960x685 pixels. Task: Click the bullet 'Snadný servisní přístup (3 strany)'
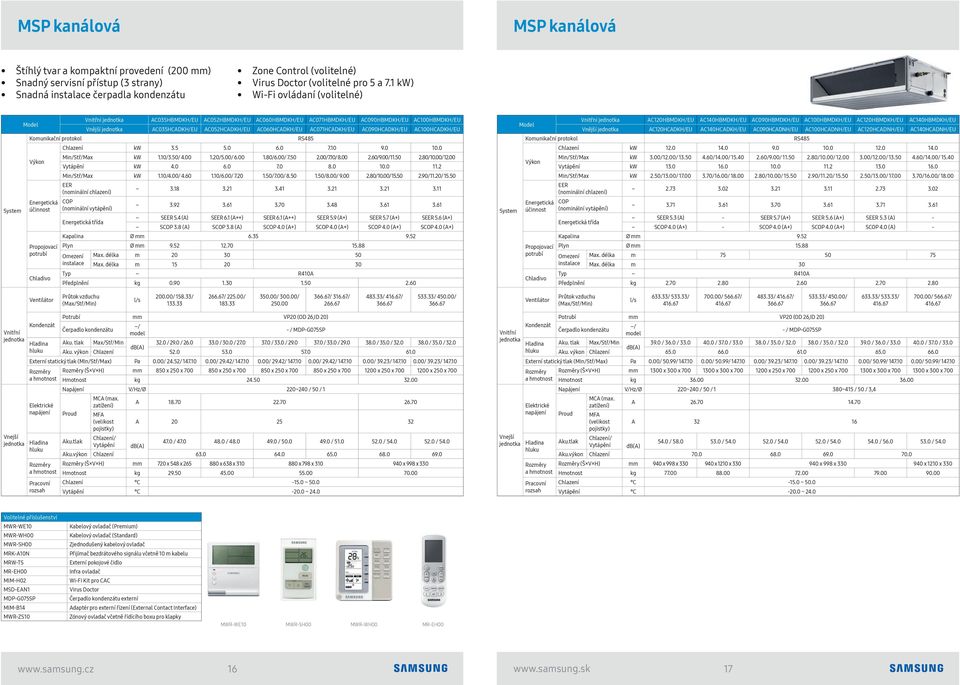pyautogui.click(x=89, y=83)
